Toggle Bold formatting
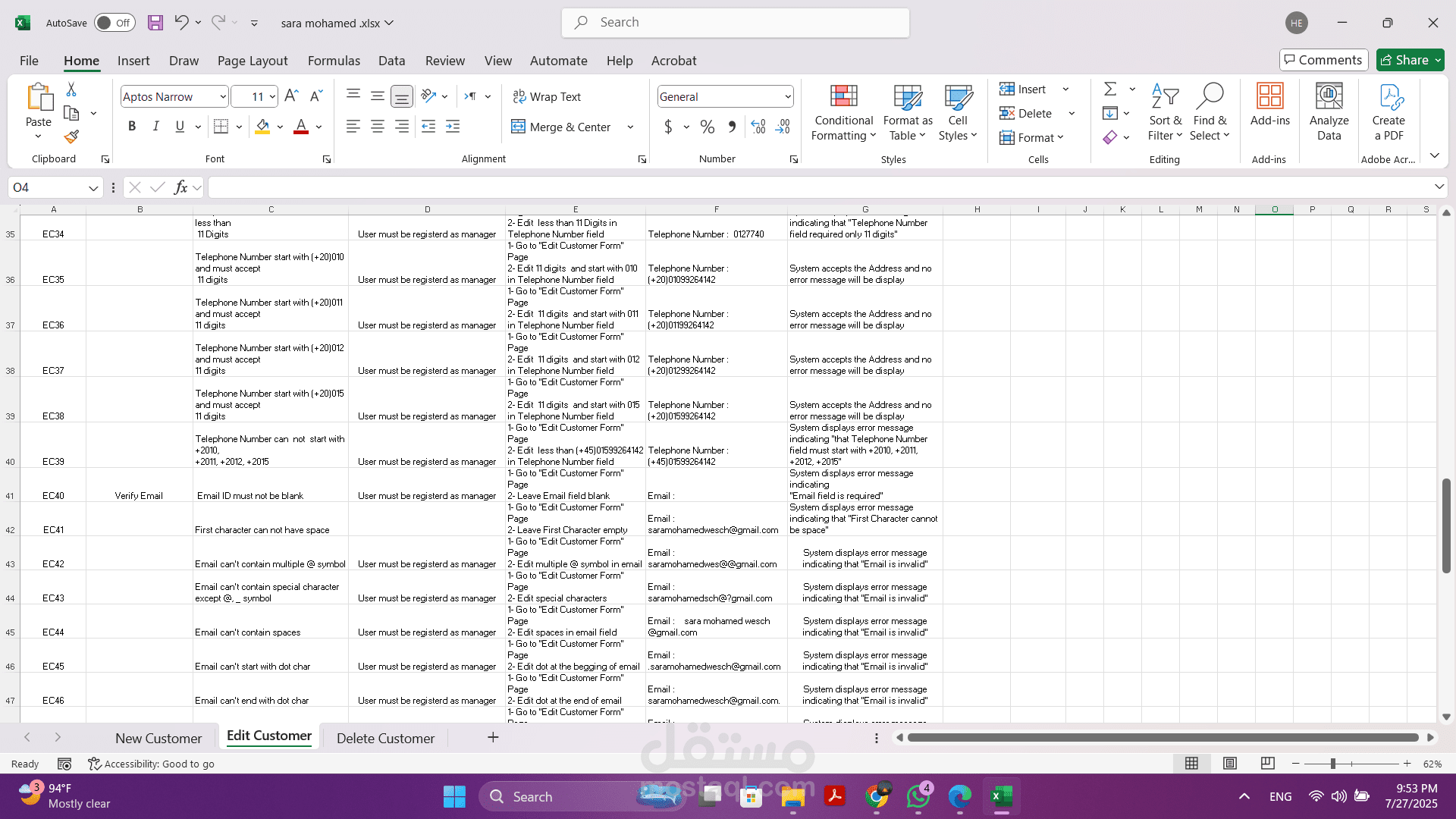This screenshot has width=1456, height=819. 132,127
